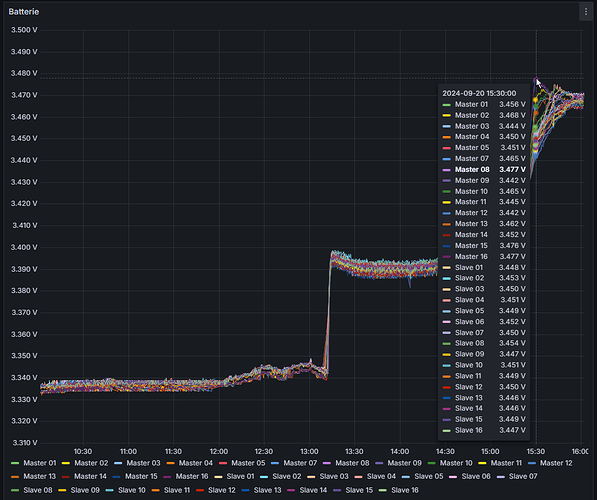Click Master 11 value 3.445 V in tooltip
This screenshot has width=597, height=500.
(x=512, y=202)
